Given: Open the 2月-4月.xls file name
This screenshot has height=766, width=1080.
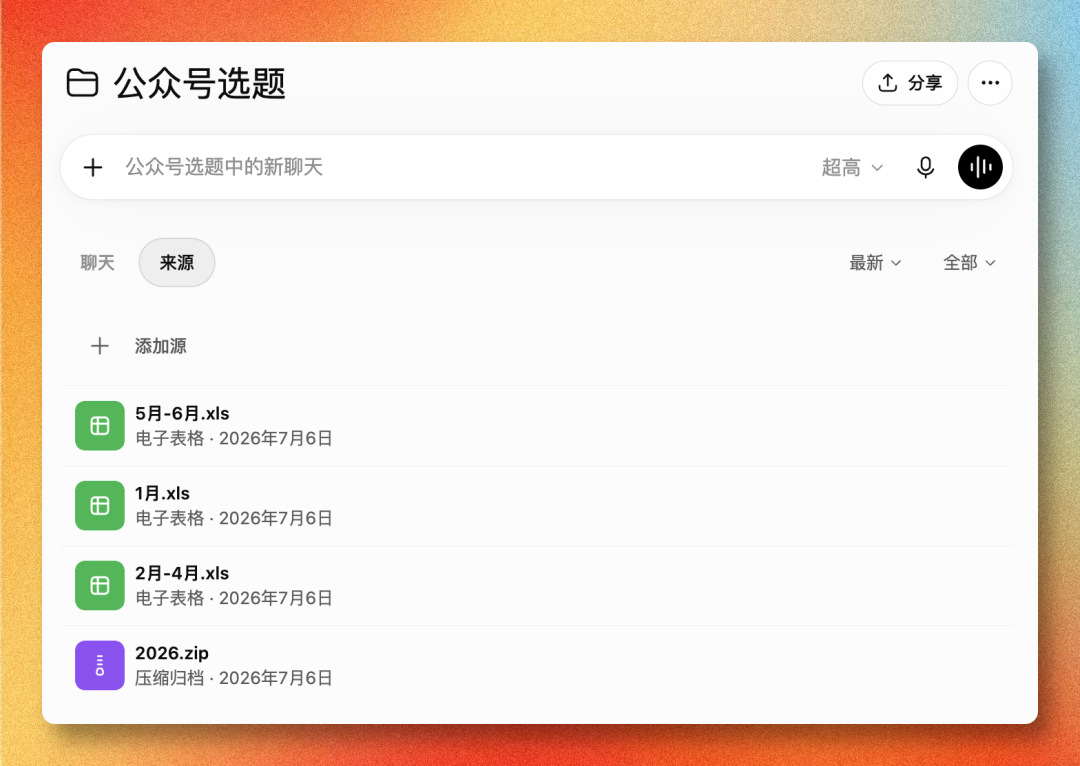Looking at the screenshot, I should (x=182, y=573).
